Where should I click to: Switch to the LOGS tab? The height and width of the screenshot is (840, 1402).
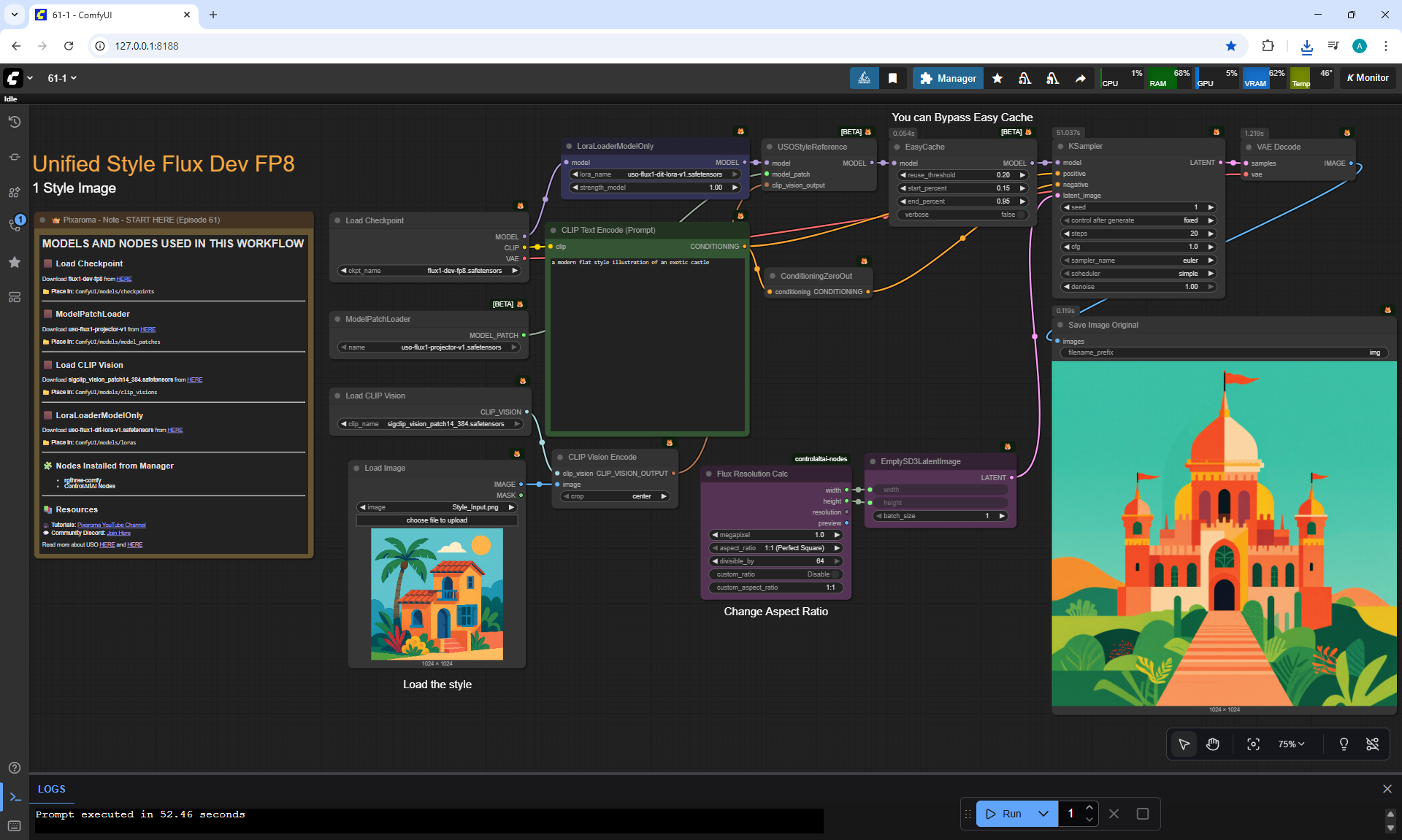pos(51,789)
